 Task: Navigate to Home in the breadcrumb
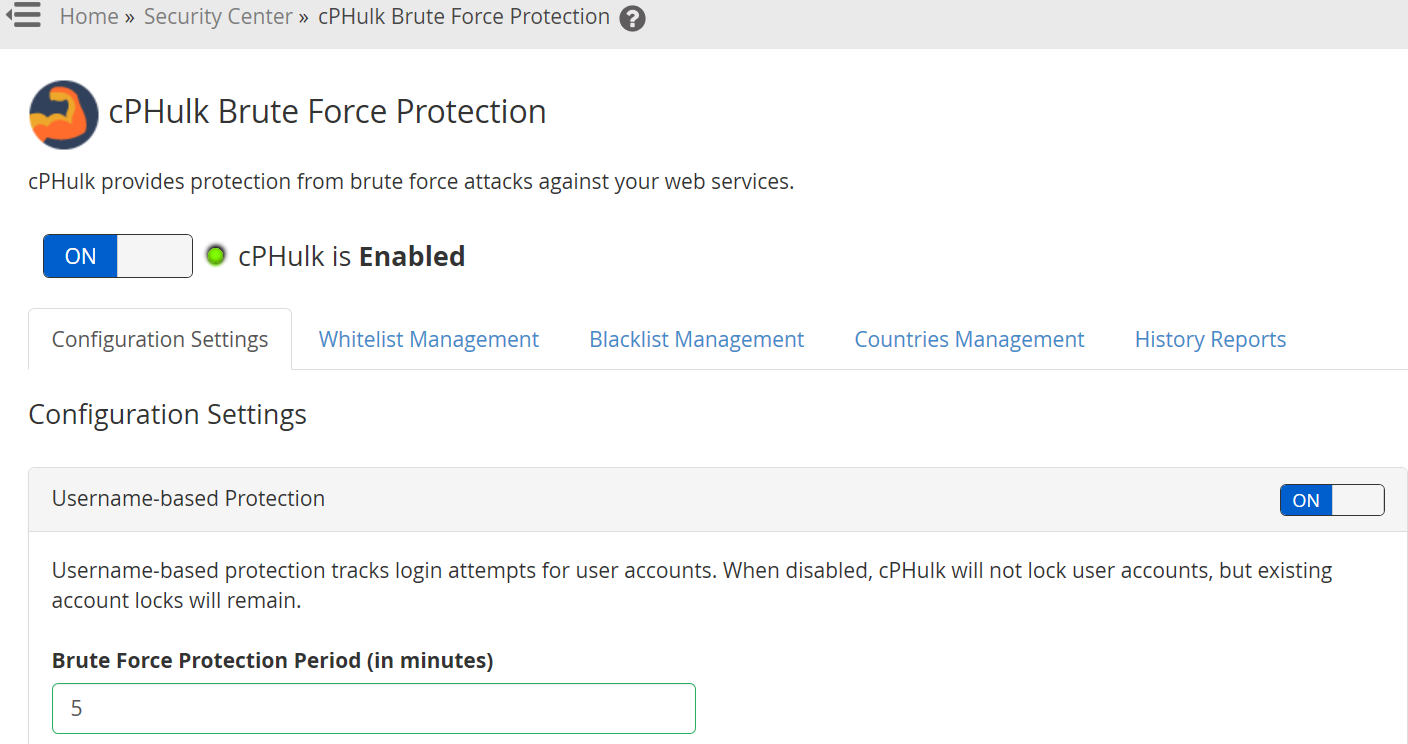coord(89,17)
